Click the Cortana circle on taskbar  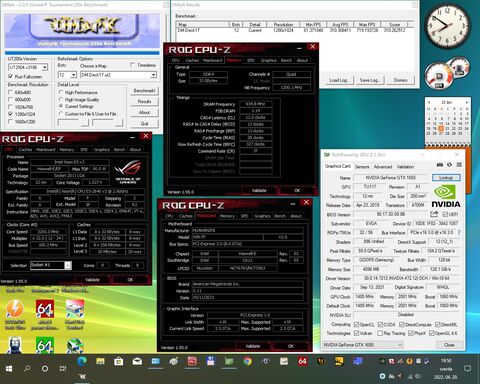click(x=45, y=368)
